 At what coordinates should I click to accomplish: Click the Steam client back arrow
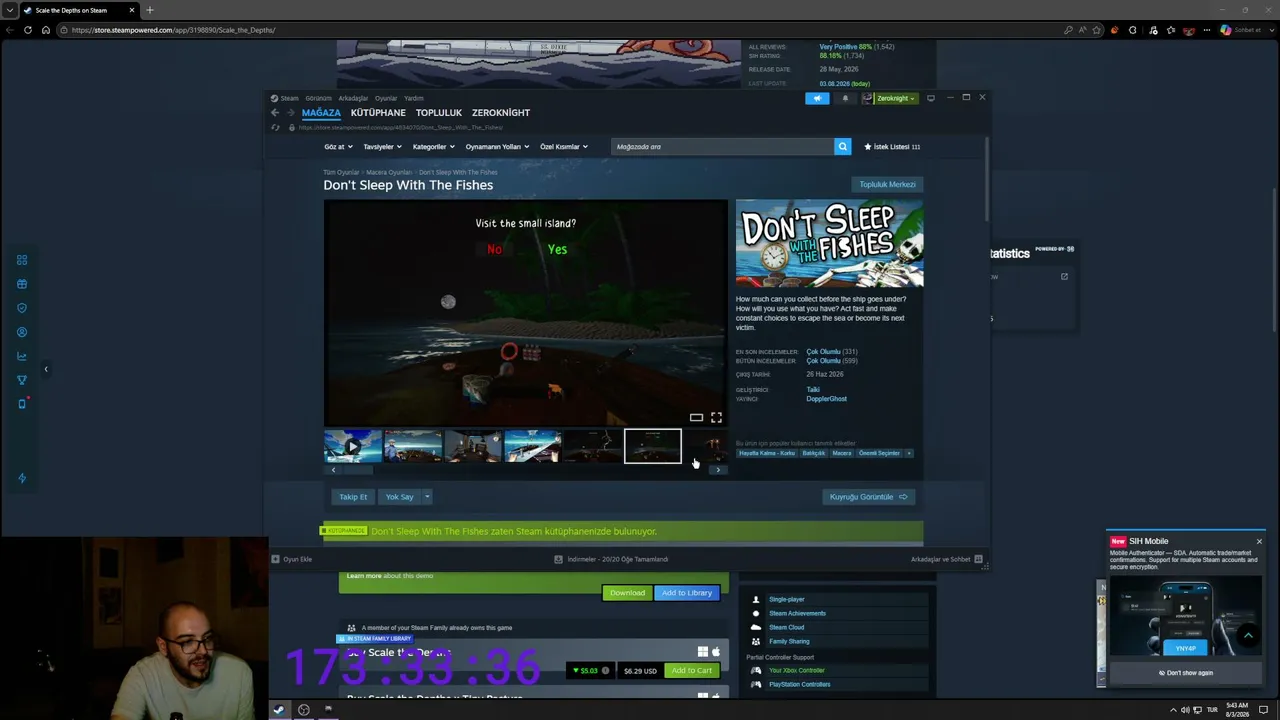(275, 113)
